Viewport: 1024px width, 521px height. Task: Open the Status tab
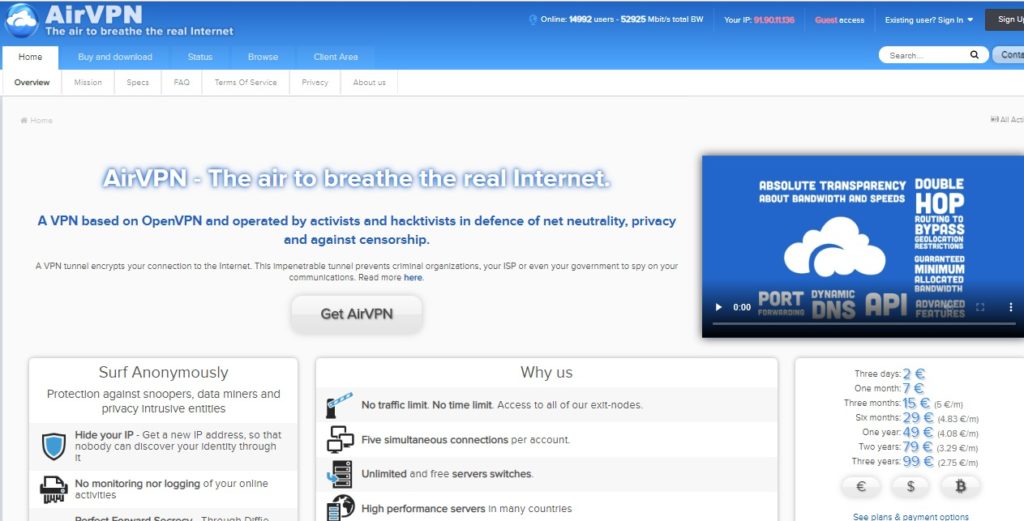click(200, 57)
